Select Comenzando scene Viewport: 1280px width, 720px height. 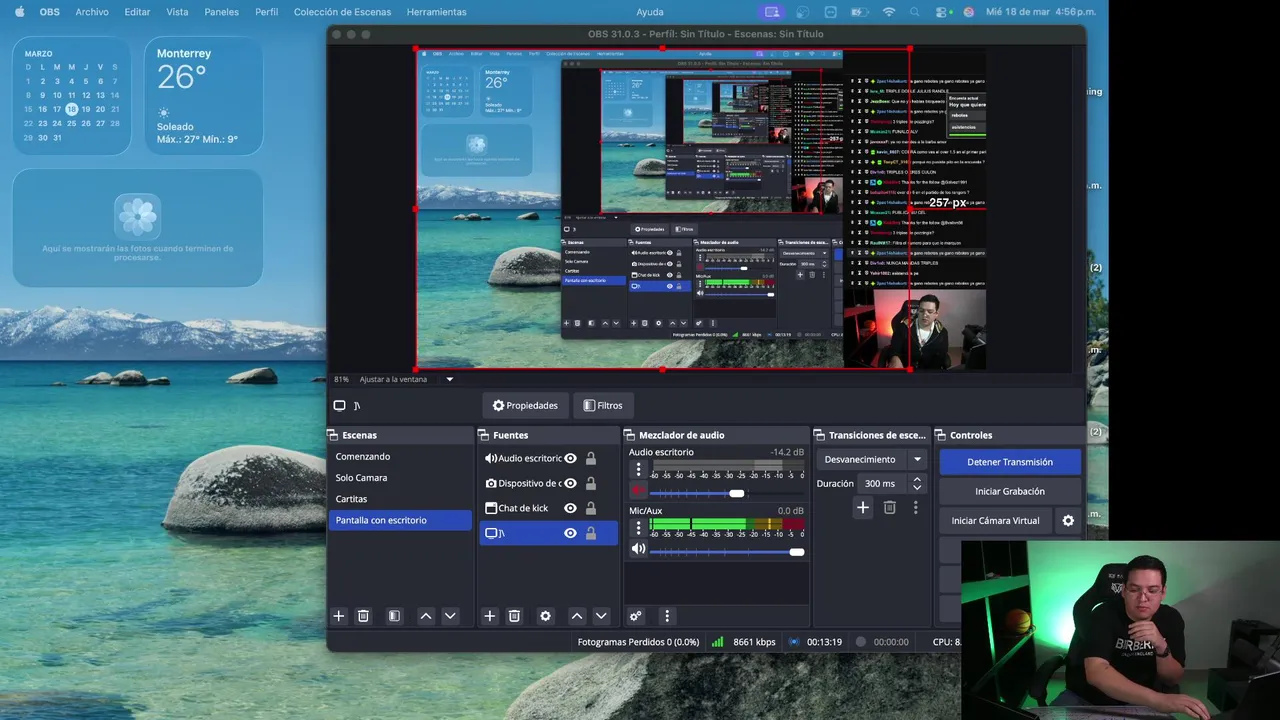tap(400, 457)
